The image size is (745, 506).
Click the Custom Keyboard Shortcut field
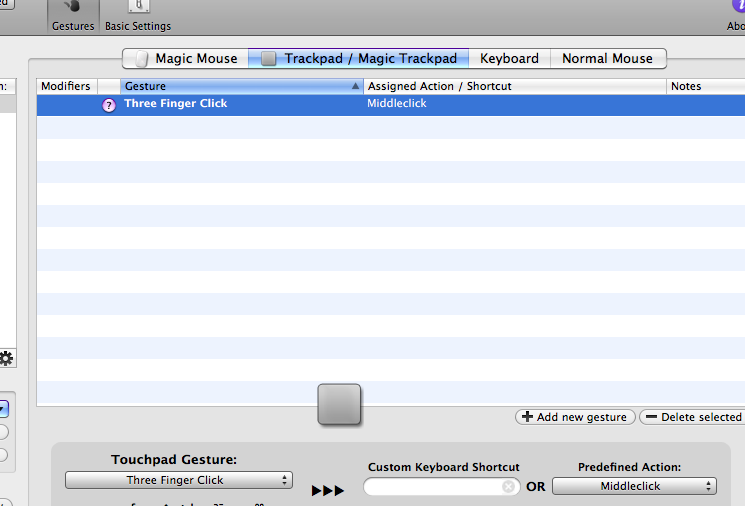point(441,487)
